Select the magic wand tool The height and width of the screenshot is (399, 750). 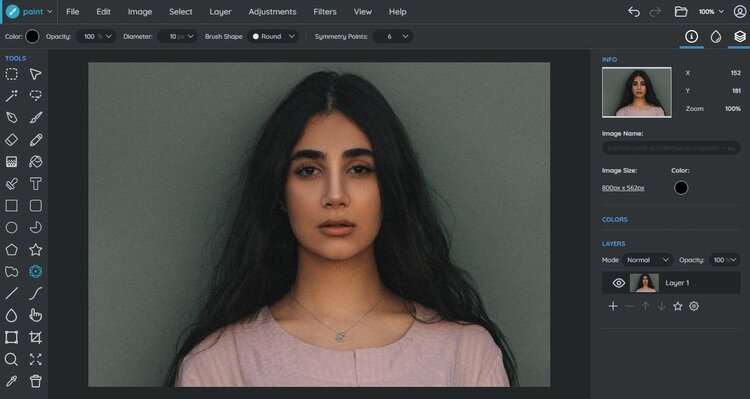coord(11,96)
